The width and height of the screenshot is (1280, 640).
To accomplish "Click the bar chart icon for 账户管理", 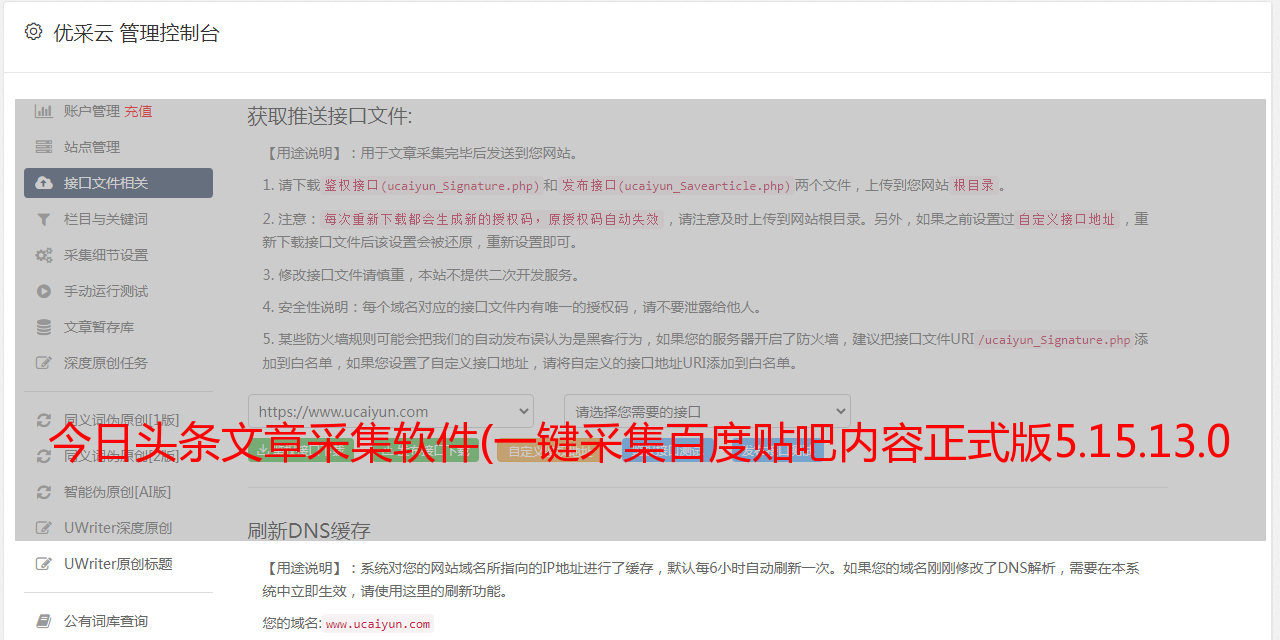I will [x=44, y=111].
